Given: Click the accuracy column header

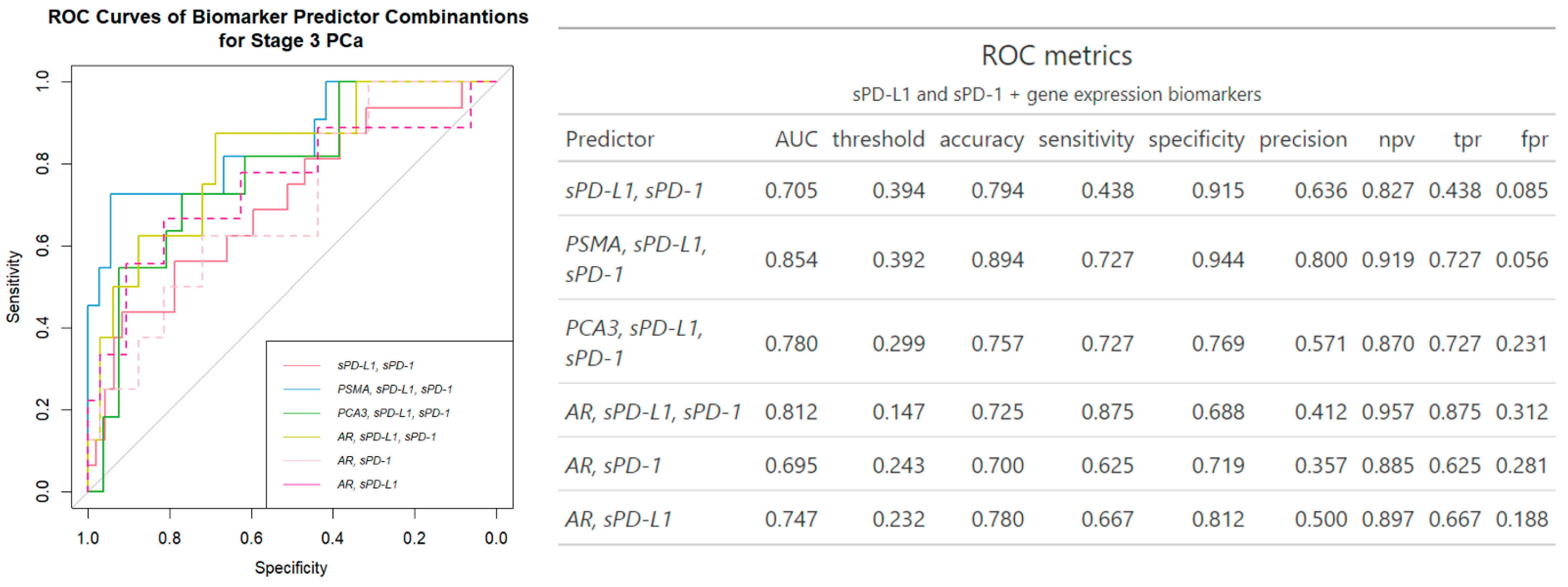Looking at the screenshot, I should [981, 139].
